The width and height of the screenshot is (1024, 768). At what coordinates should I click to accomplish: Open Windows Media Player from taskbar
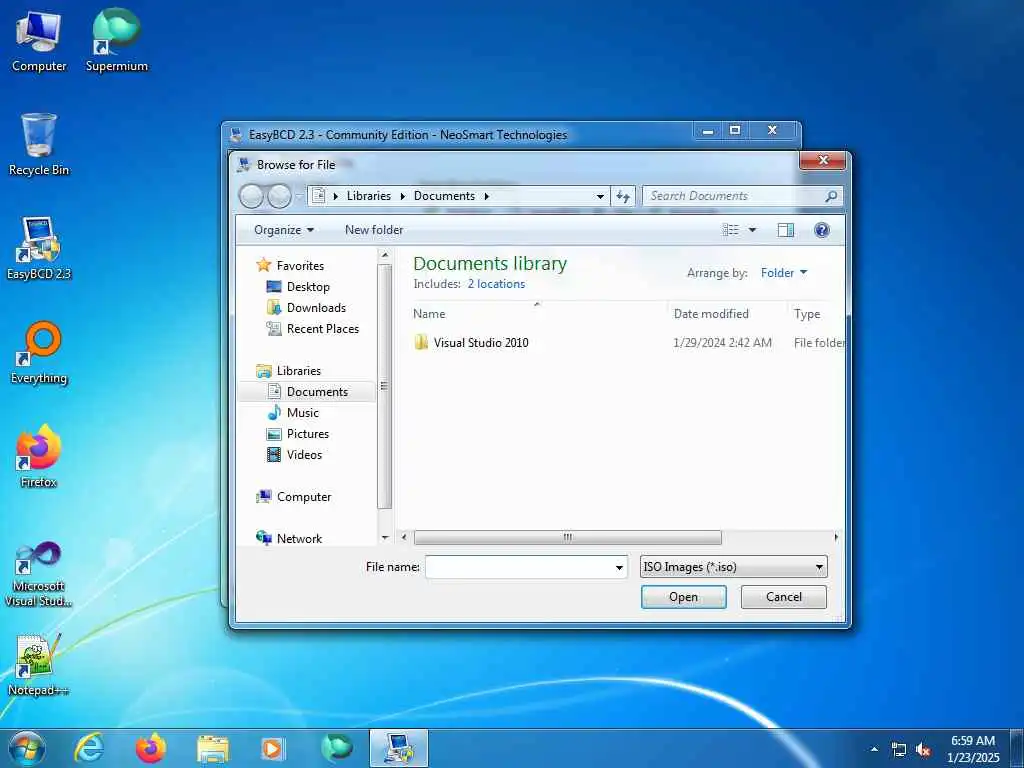(x=272, y=748)
